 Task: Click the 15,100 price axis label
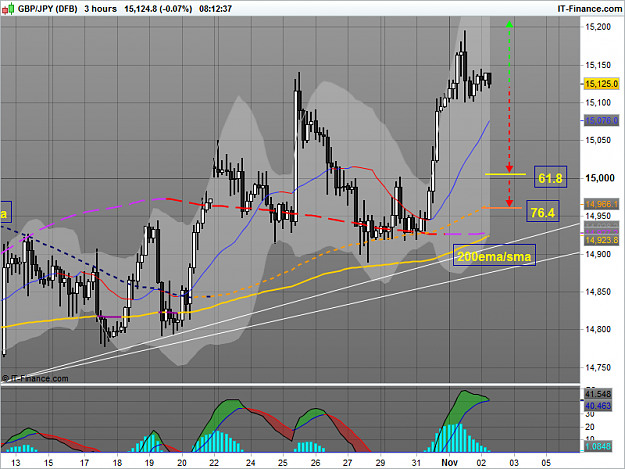(x=598, y=103)
